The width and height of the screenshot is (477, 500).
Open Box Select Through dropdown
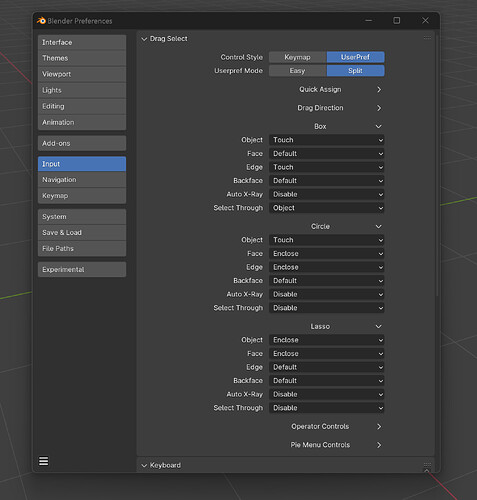pyautogui.click(x=326, y=208)
